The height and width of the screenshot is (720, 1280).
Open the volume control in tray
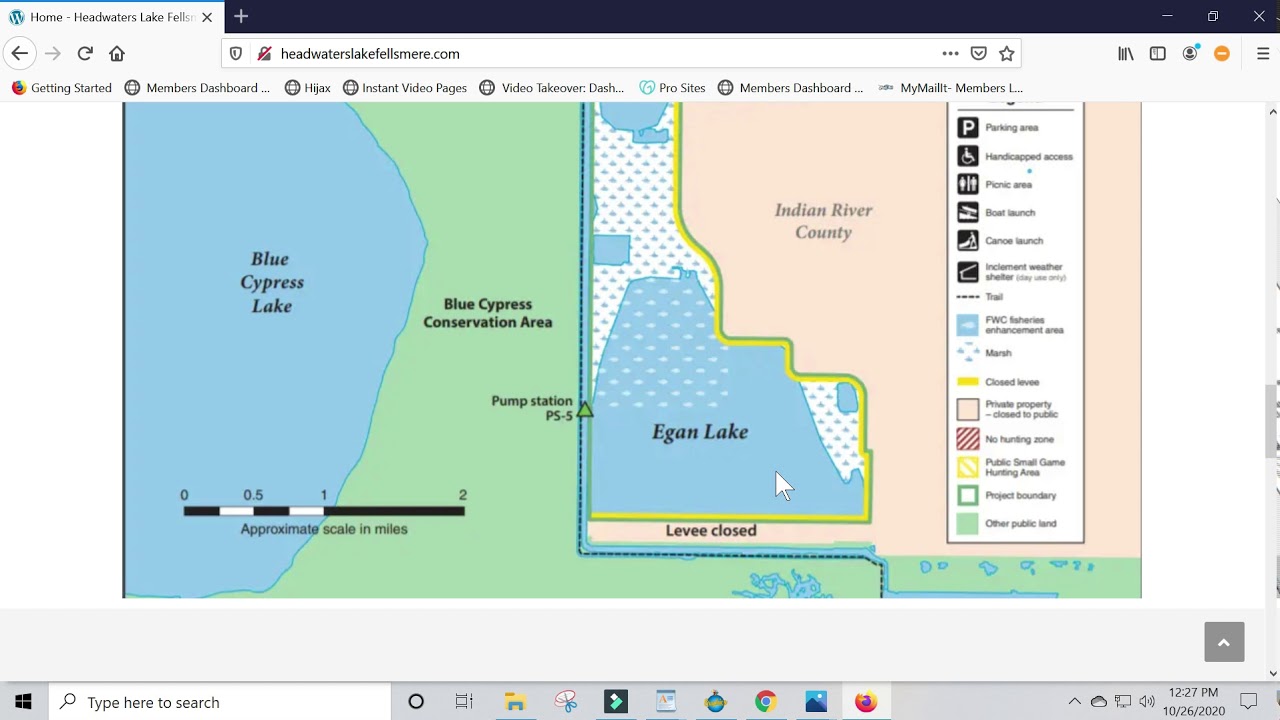(1147, 702)
